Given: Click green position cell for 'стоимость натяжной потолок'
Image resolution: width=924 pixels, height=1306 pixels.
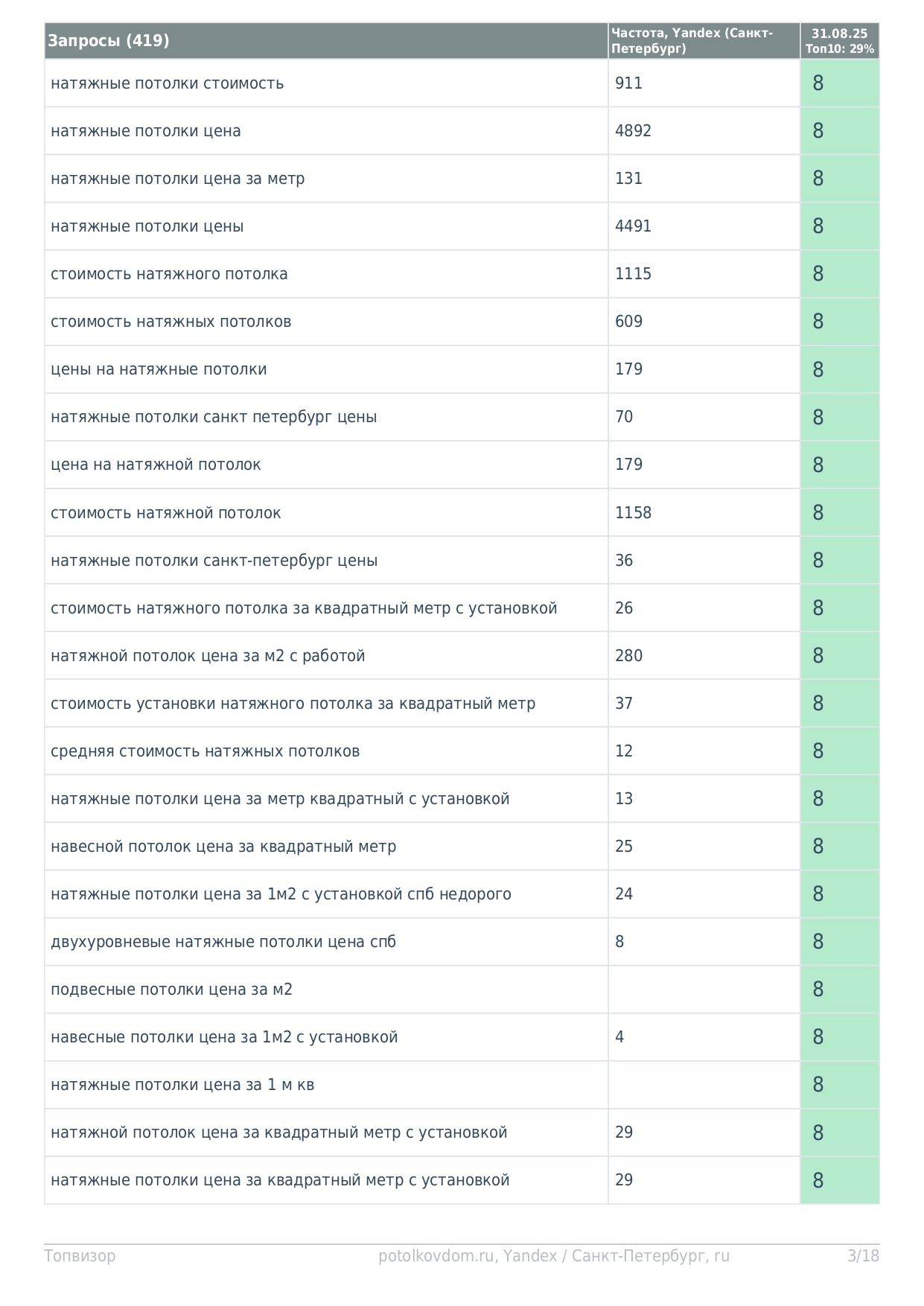Looking at the screenshot, I should (x=840, y=513).
